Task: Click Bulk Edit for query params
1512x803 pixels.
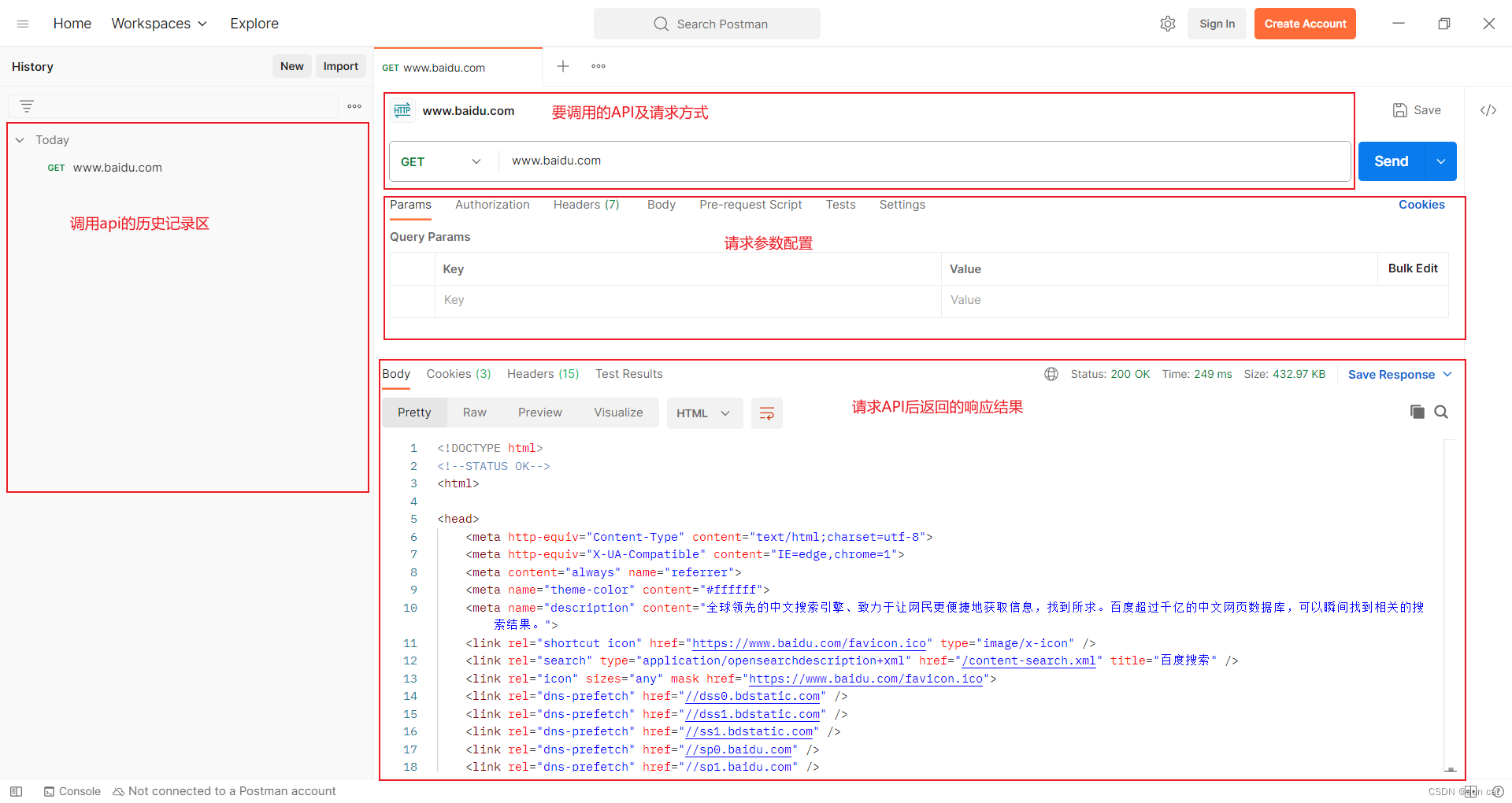Action: tap(1413, 268)
